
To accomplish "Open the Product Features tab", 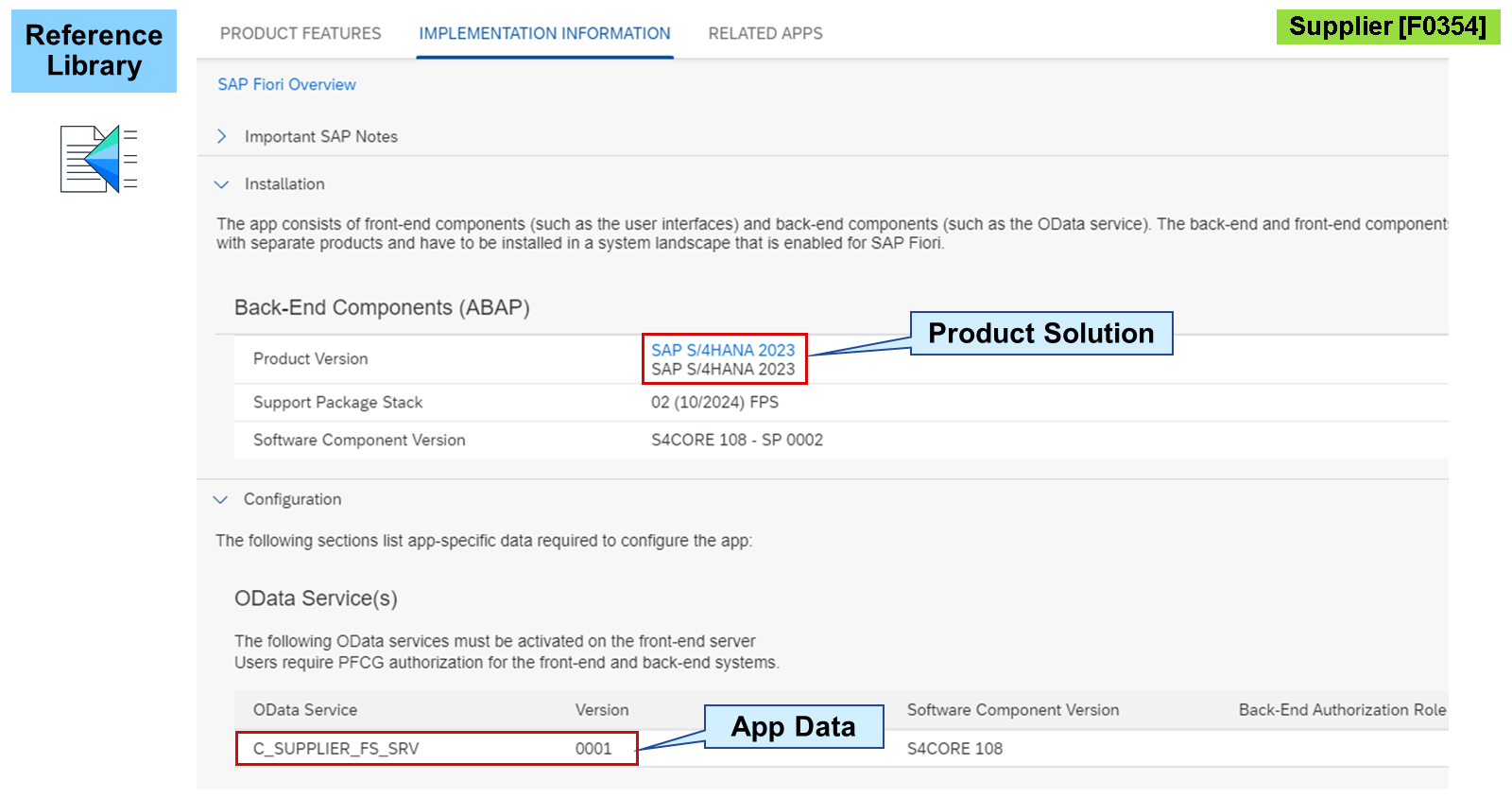I will pos(301,33).
